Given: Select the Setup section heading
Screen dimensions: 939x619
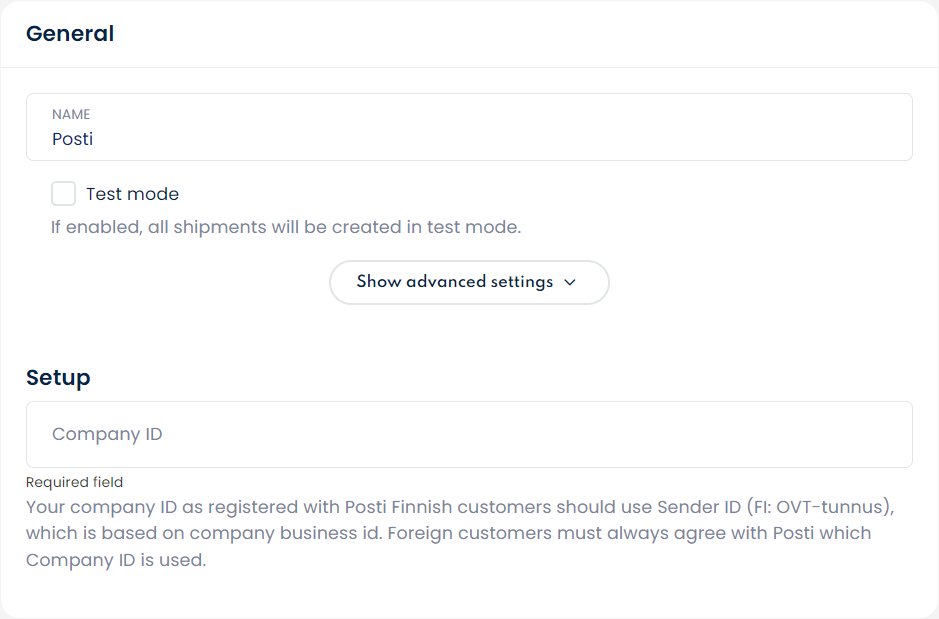Looking at the screenshot, I should [x=58, y=377].
